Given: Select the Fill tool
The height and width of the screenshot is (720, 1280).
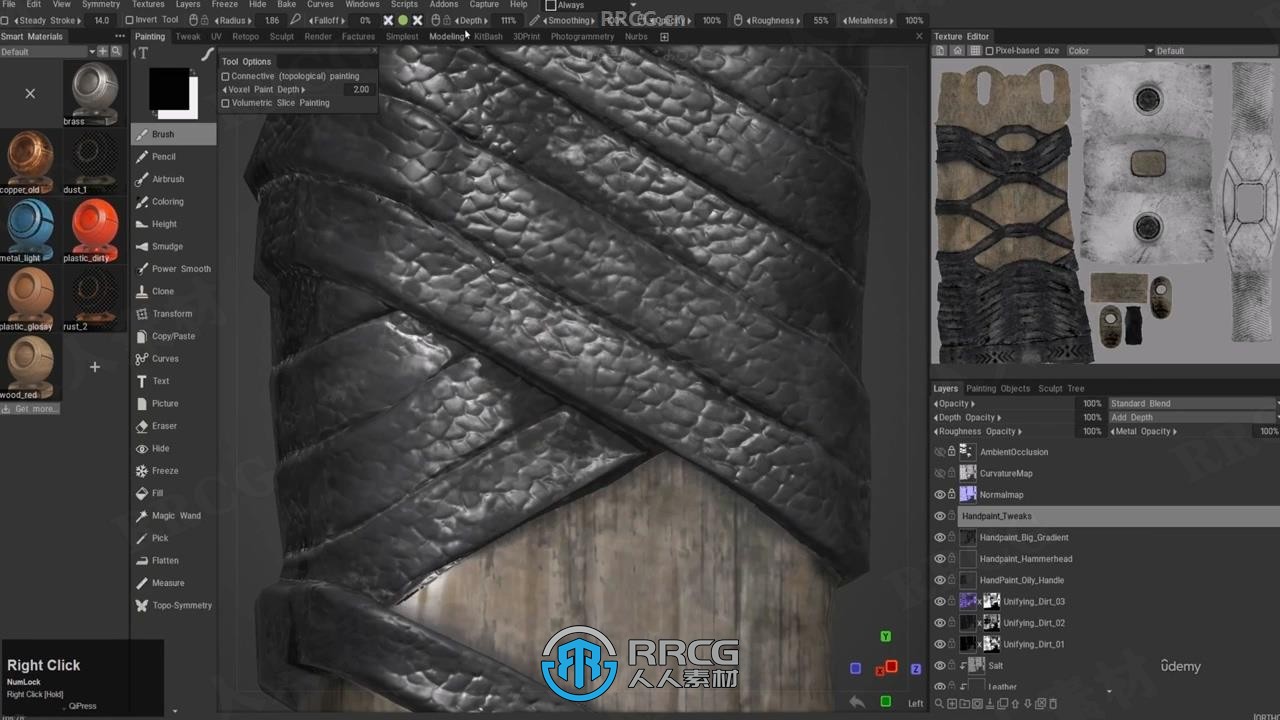Looking at the screenshot, I should click(x=173, y=493).
